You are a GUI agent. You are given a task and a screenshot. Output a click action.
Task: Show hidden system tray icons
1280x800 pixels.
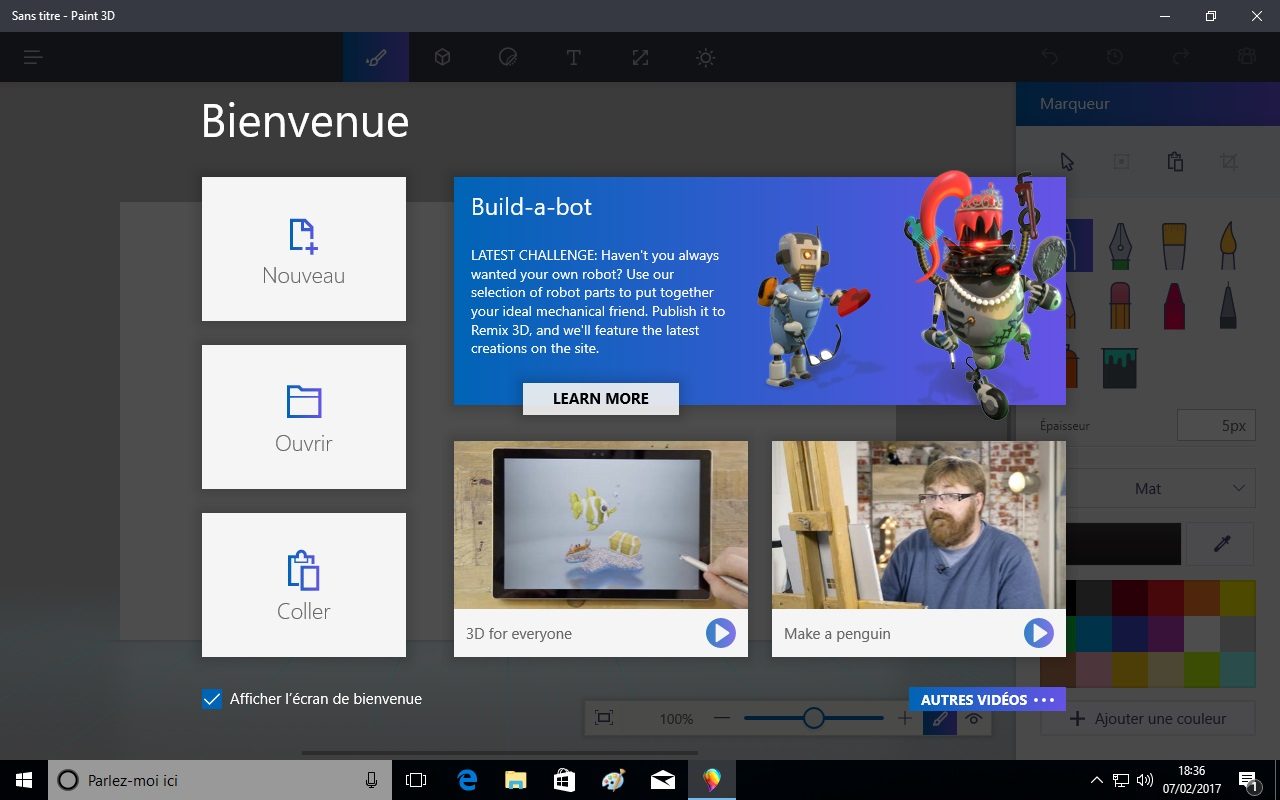pos(1096,780)
